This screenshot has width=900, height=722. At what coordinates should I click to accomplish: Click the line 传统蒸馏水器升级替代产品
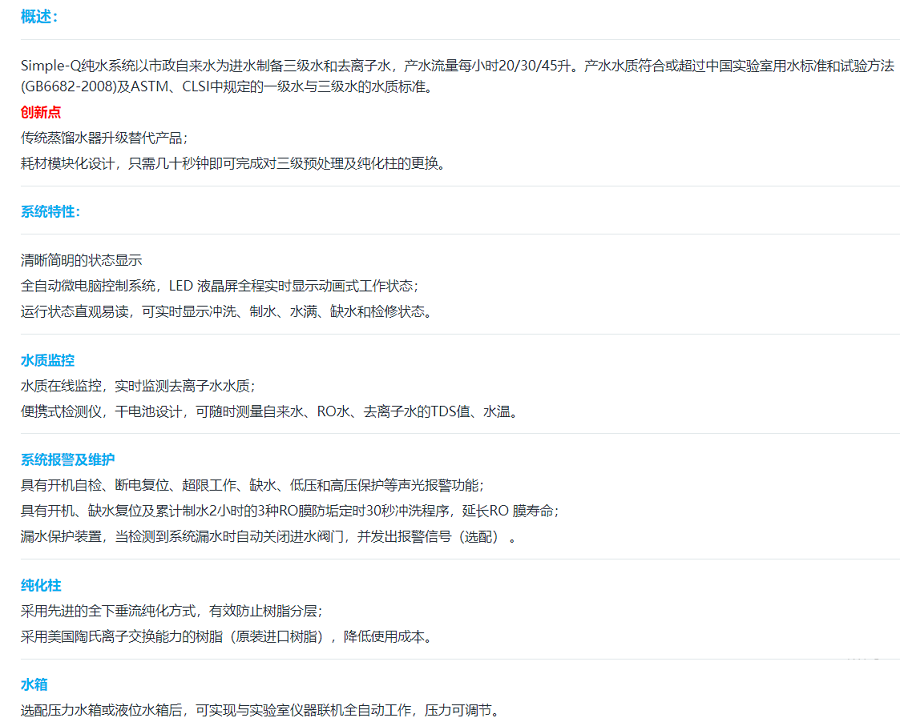point(104,137)
